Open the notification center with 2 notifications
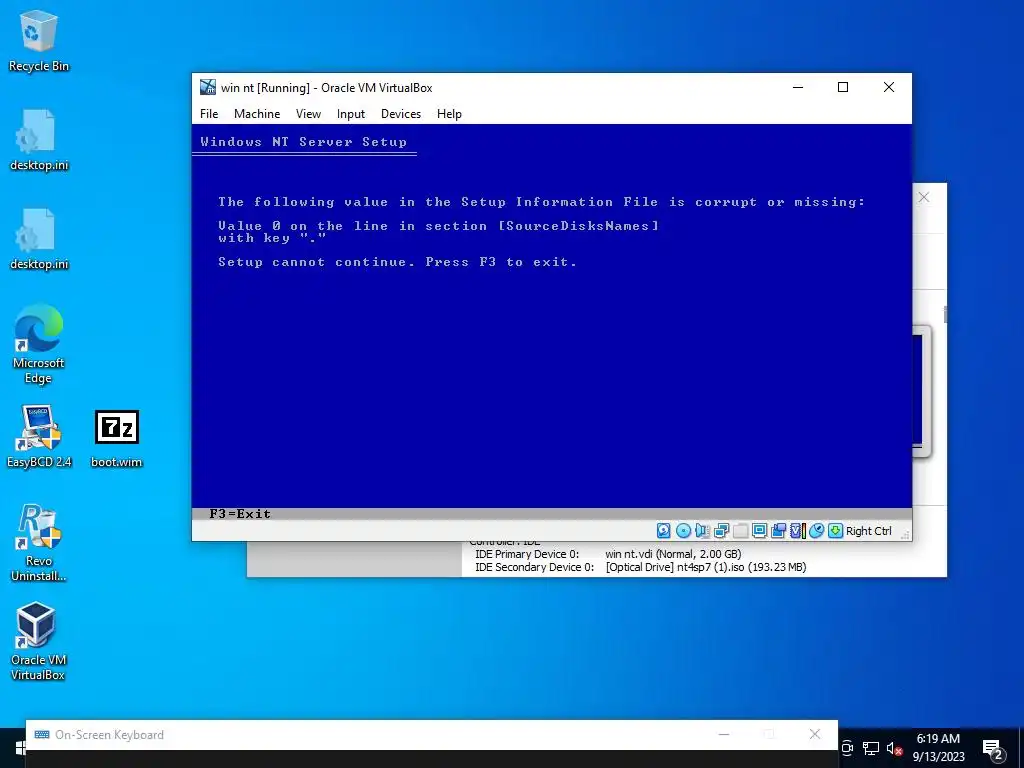Viewport: 1024px width, 768px height. [x=993, y=750]
